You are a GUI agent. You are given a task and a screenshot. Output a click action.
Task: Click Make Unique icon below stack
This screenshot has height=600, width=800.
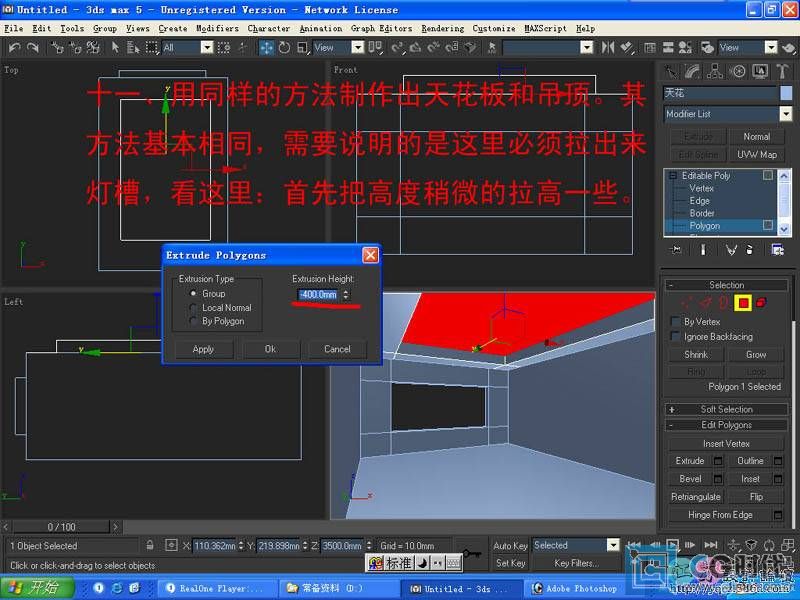tap(731, 249)
